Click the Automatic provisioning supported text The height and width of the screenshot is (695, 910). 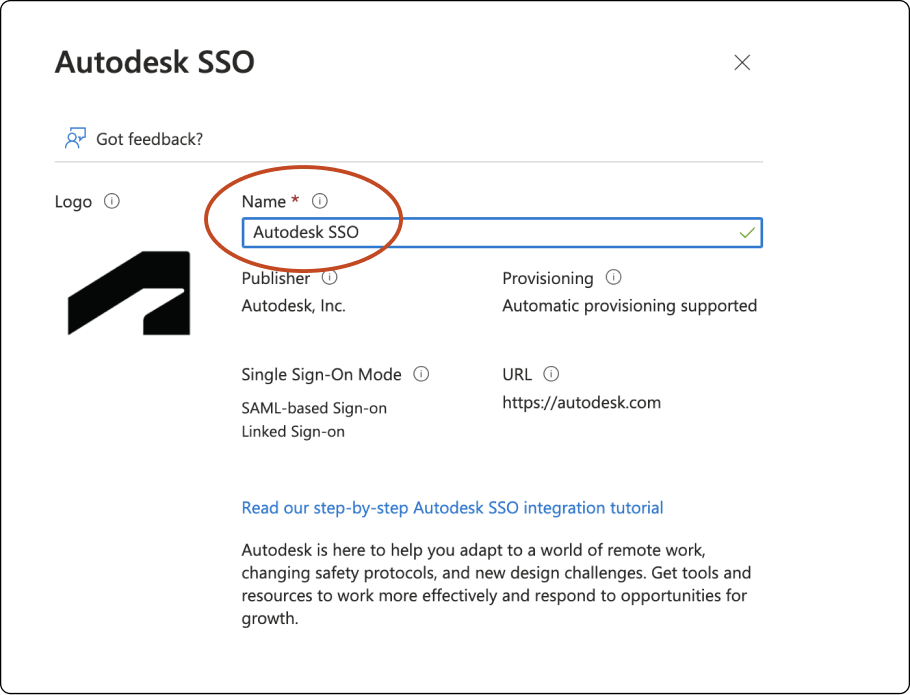click(x=629, y=305)
